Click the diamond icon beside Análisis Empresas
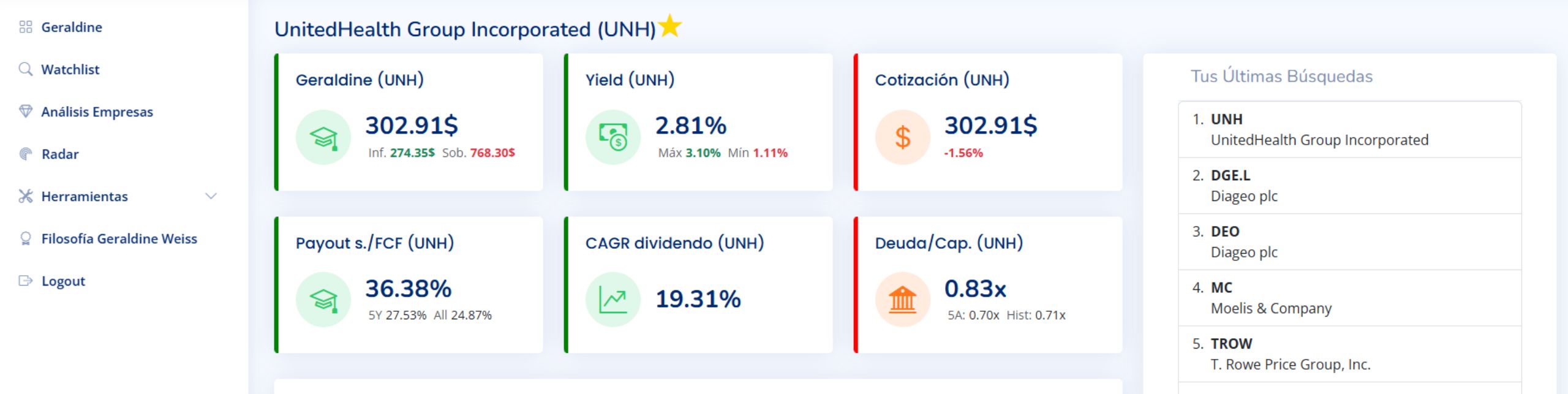 click(25, 112)
